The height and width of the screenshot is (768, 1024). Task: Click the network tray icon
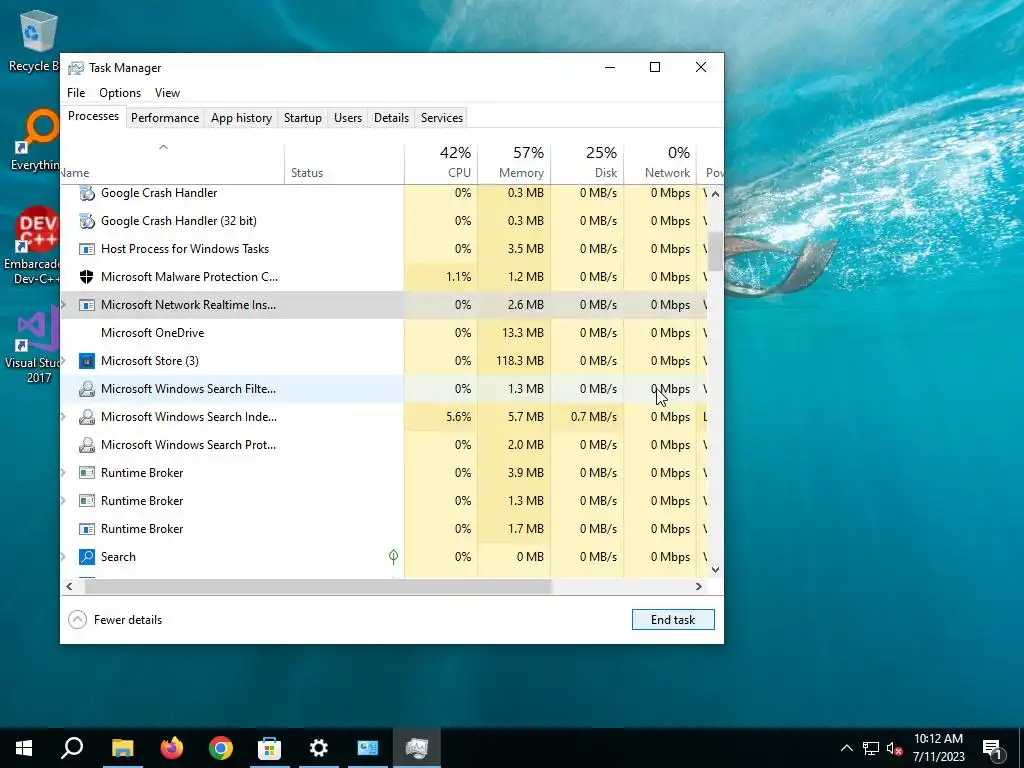click(871, 748)
